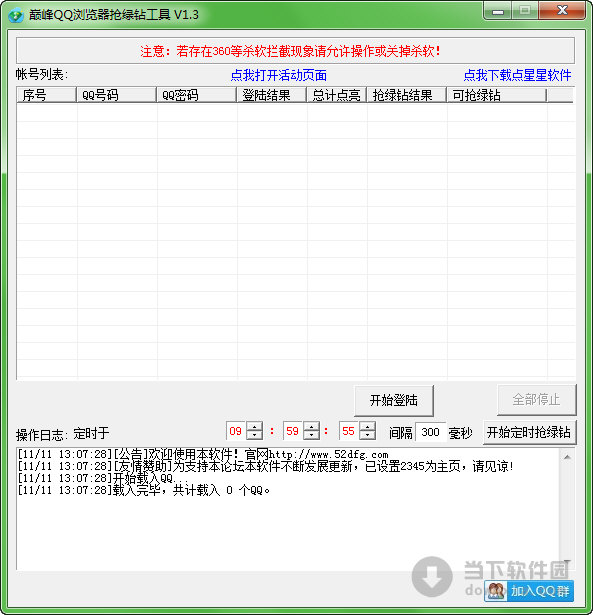The image size is (593, 615).
Task: Decrease the minute value with down arrow
Action: [x=311, y=435]
